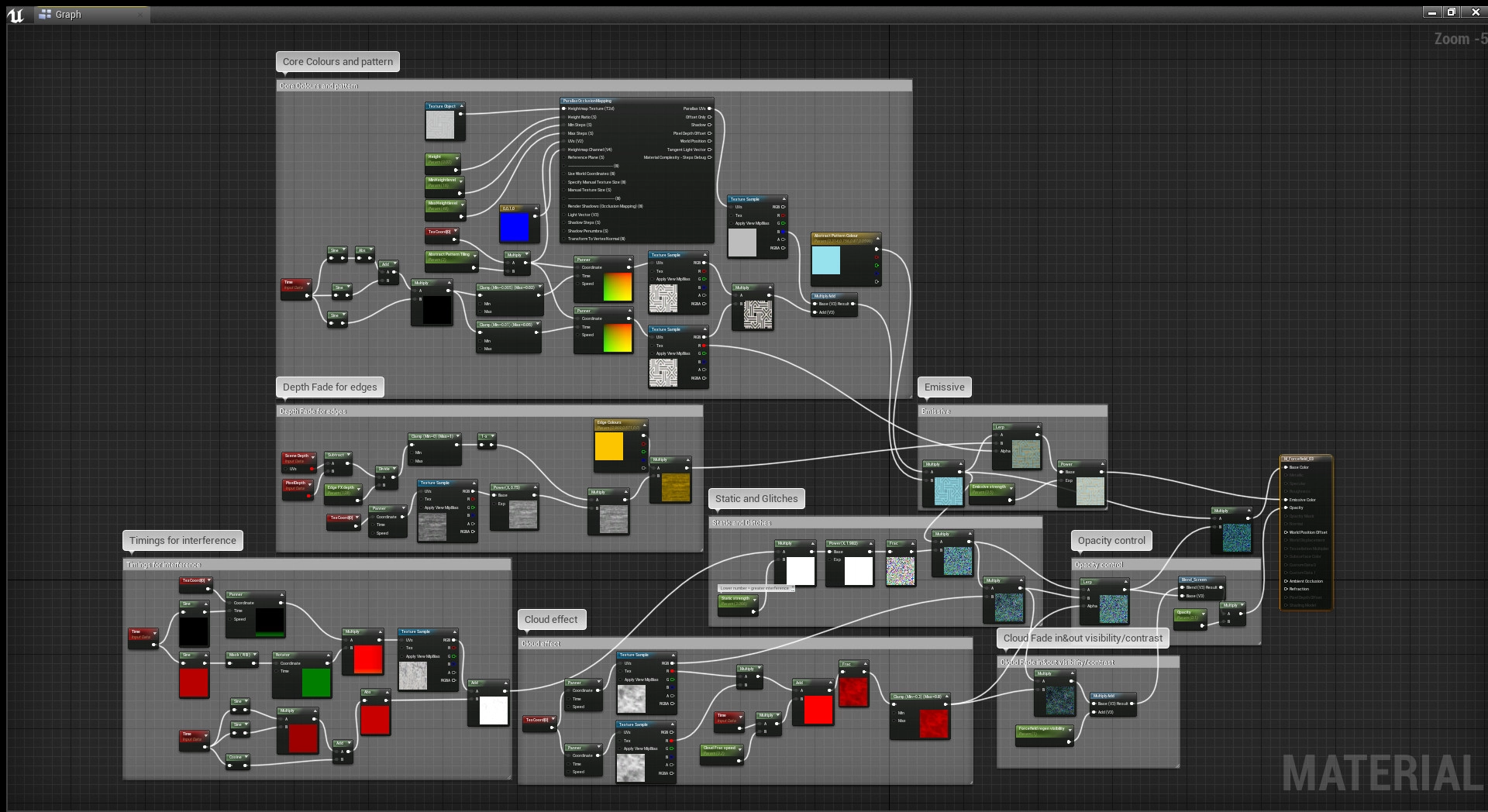Screen dimensions: 1488x812
Task: Select the PixelDepth input node
Action: [296, 483]
